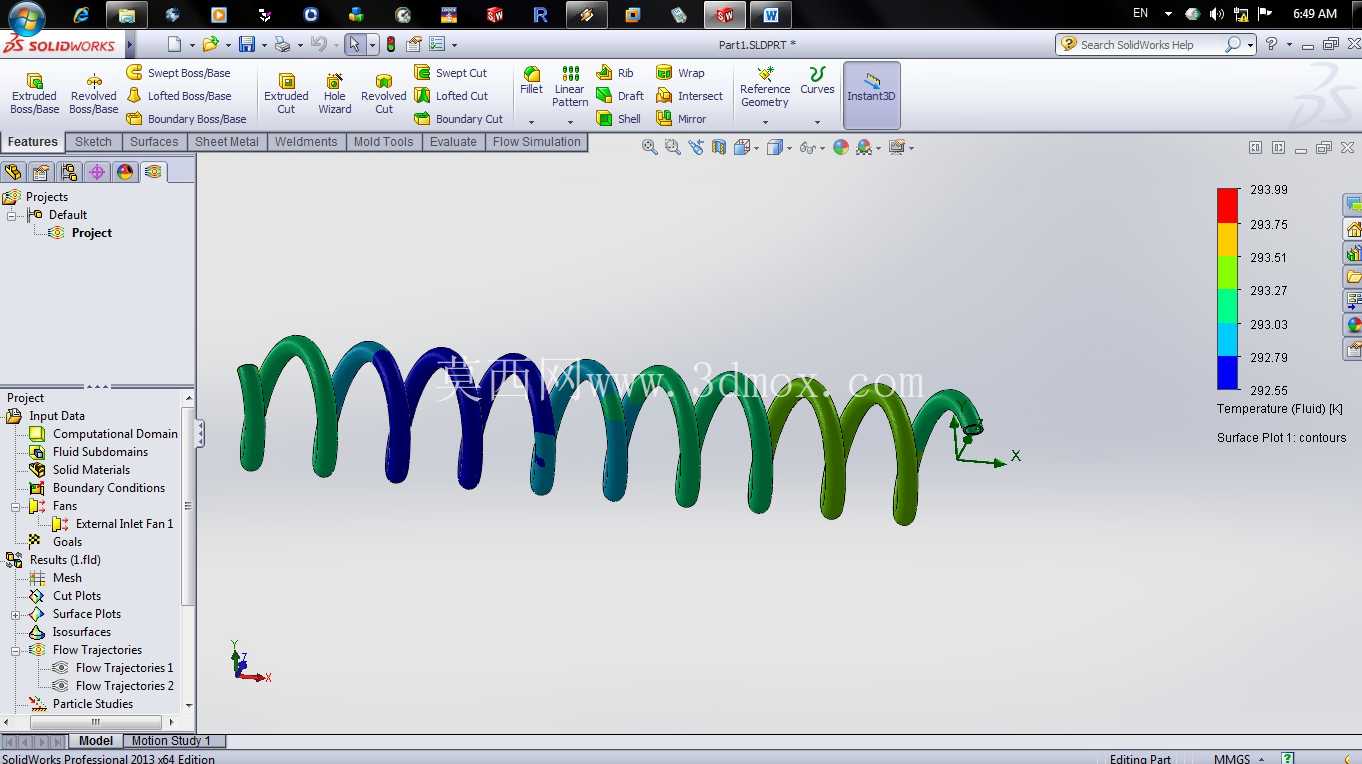
Task: Choose the Swept Cut command
Action: tap(451, 73)
